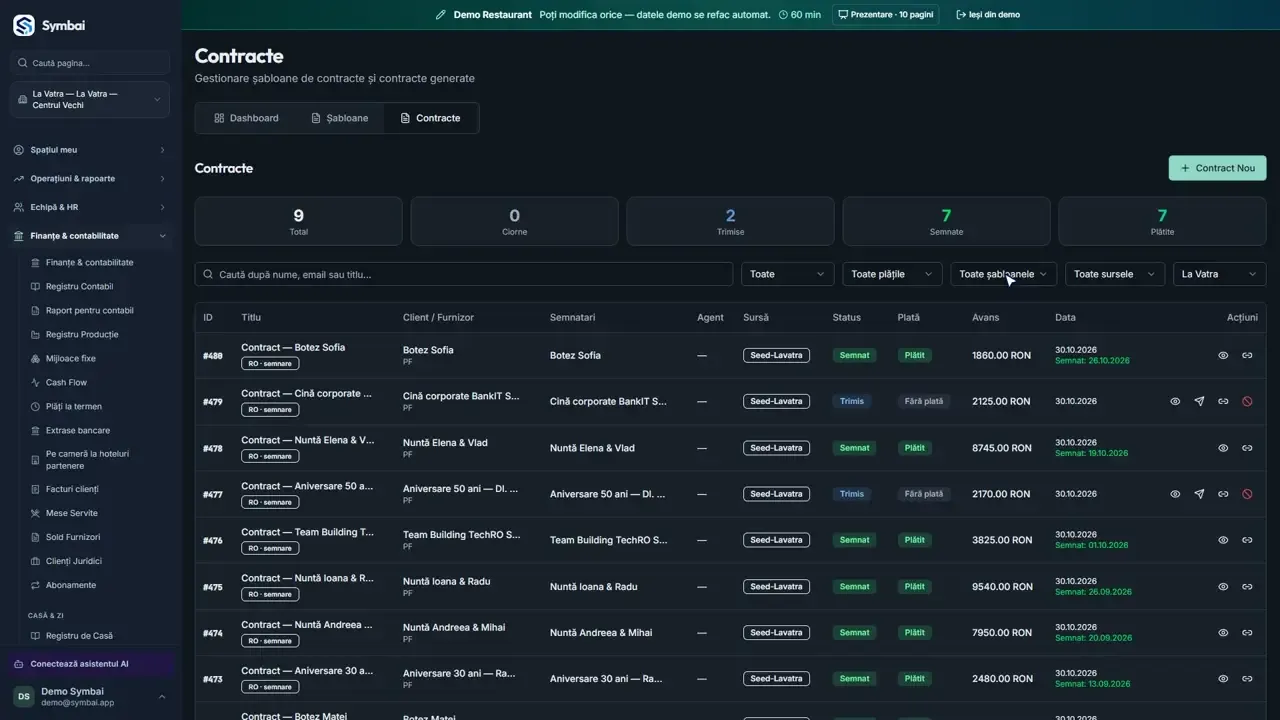This screenshot has width=1280, height=720.
Task: Expand La Vatra — Centrul Vechi location selector
Action: pyautogui.click(x=90, y=100)
